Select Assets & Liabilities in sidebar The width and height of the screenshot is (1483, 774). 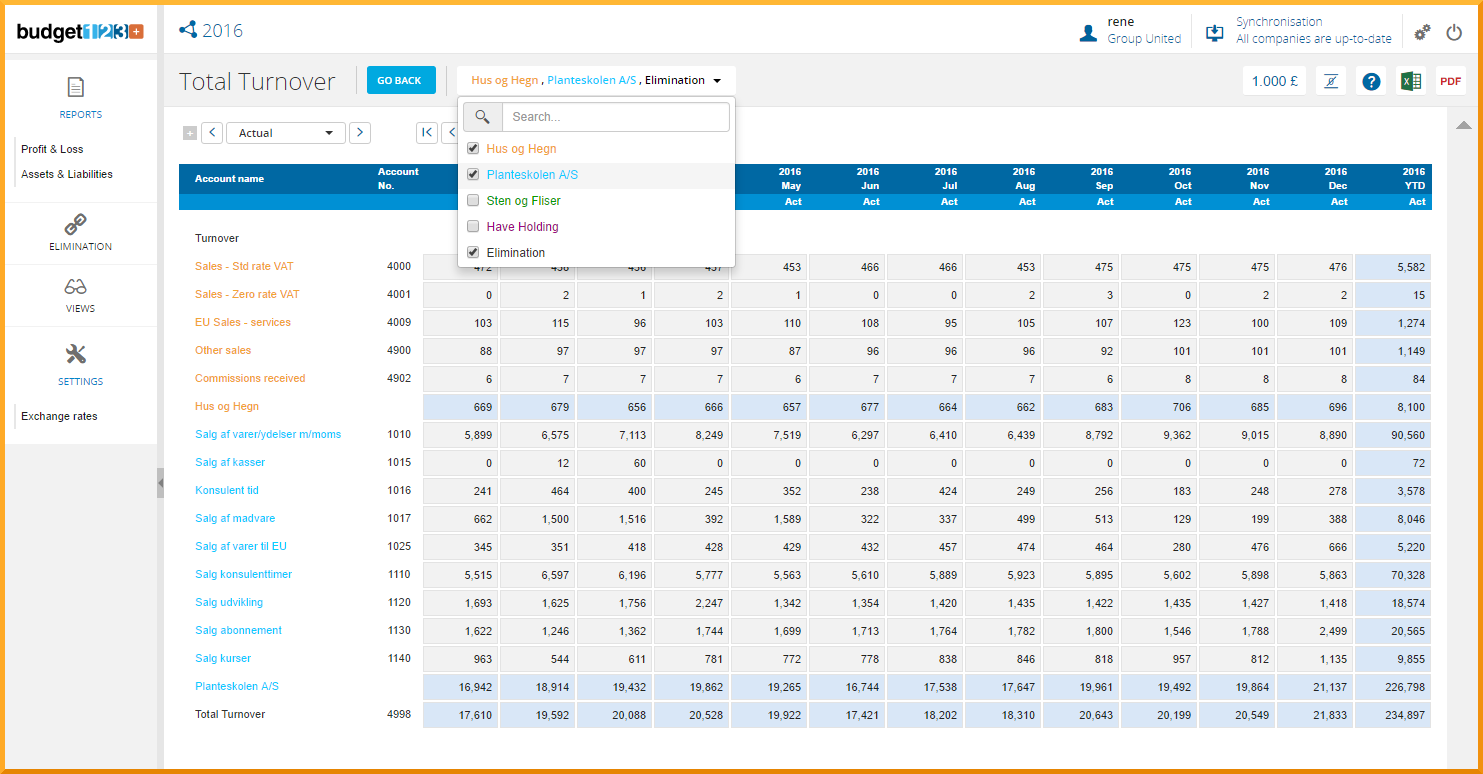point(67,174)
